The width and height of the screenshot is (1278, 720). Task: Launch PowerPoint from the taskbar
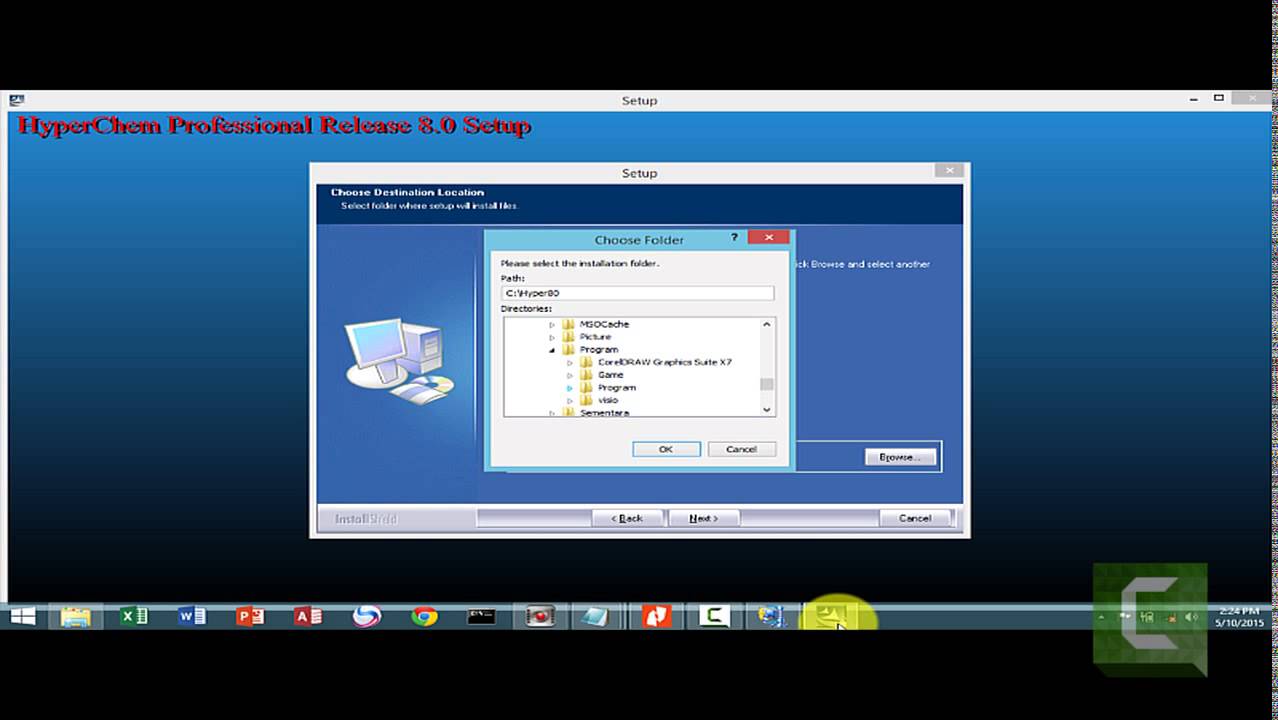click(x=249, y=616)
